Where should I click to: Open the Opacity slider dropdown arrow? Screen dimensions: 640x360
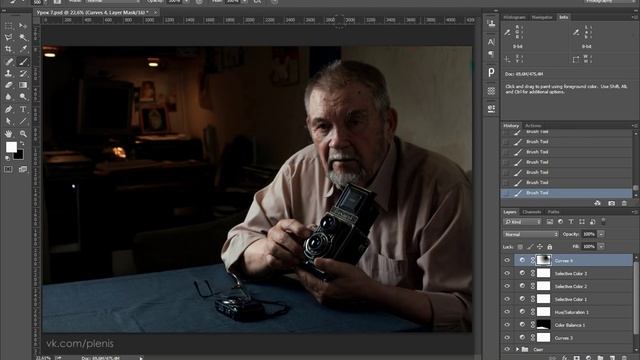coord(601,234)
